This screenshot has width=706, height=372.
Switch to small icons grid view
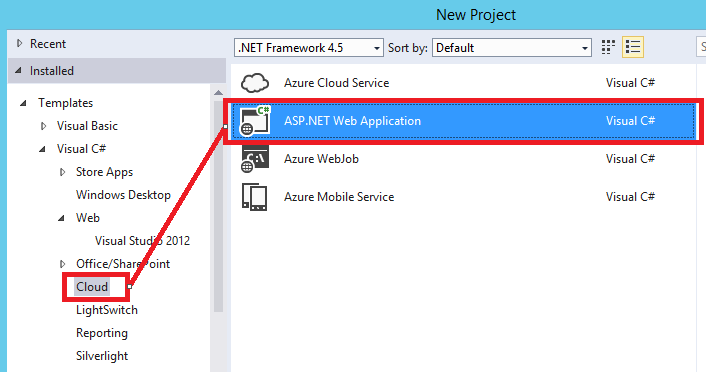click(x=608, y=47)
